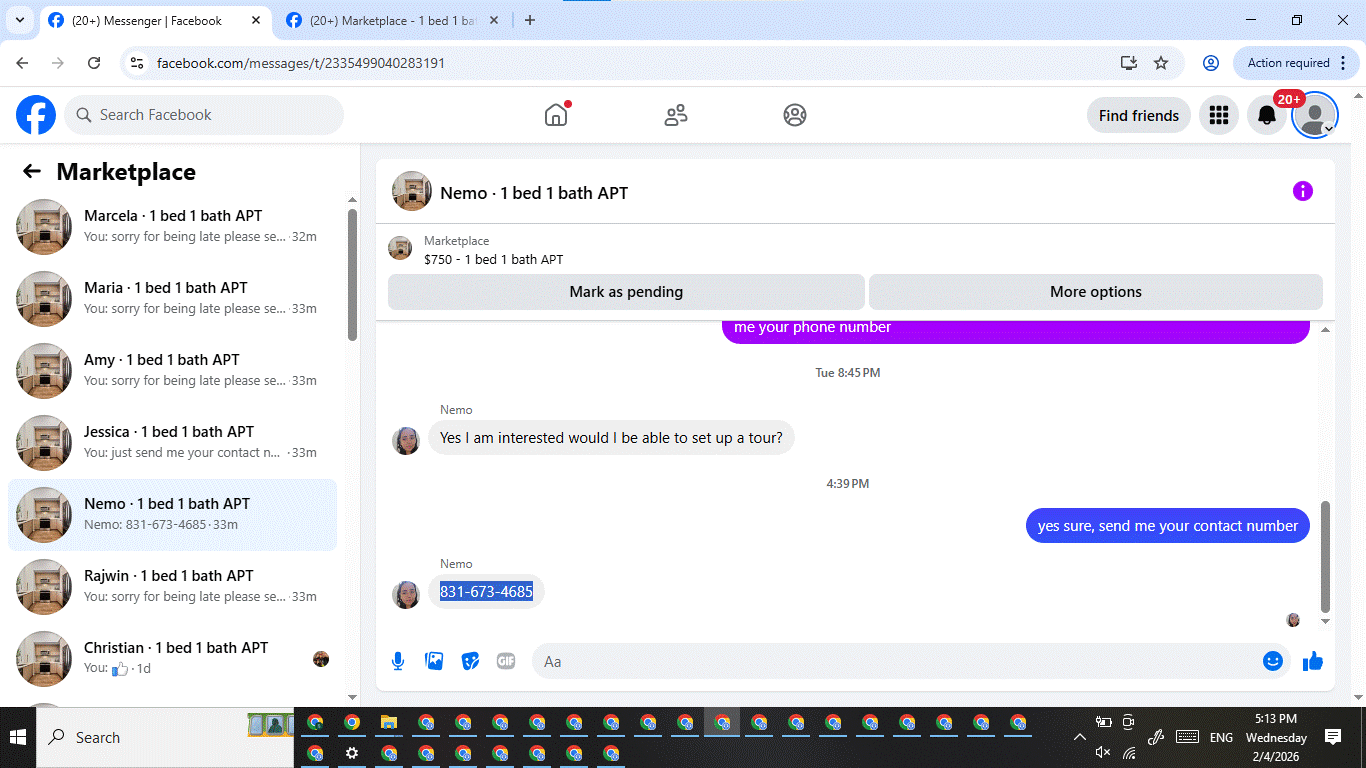Viewport: 1366px width, 768px height.
Task: Open conversation with Amy
Action: (173, 371)
